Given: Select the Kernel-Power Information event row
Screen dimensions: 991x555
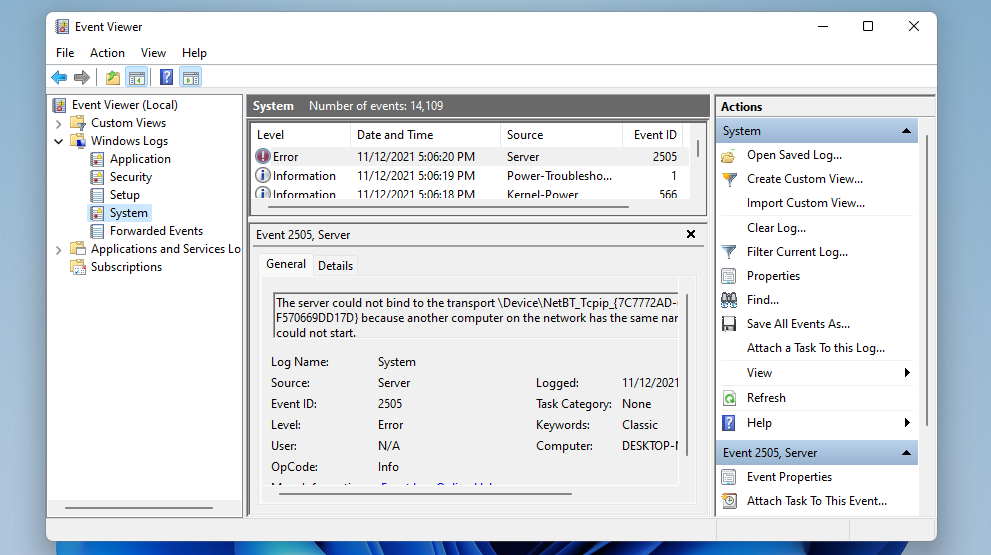Looking at the screenshot, I should [x=471, y=193].
